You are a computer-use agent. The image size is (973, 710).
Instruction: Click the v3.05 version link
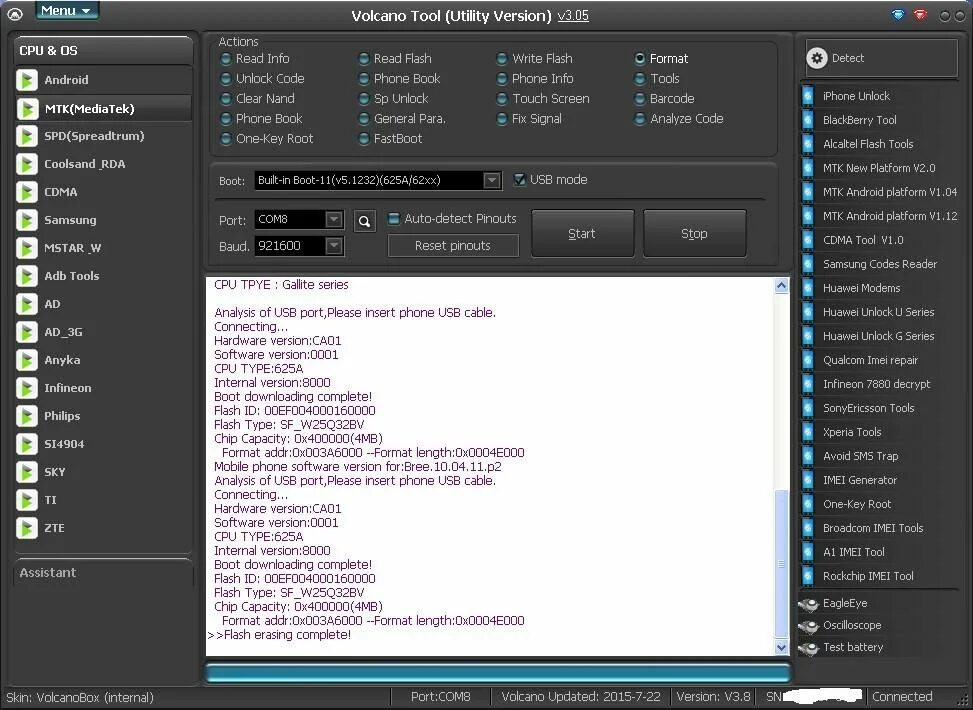coord(573,16)
